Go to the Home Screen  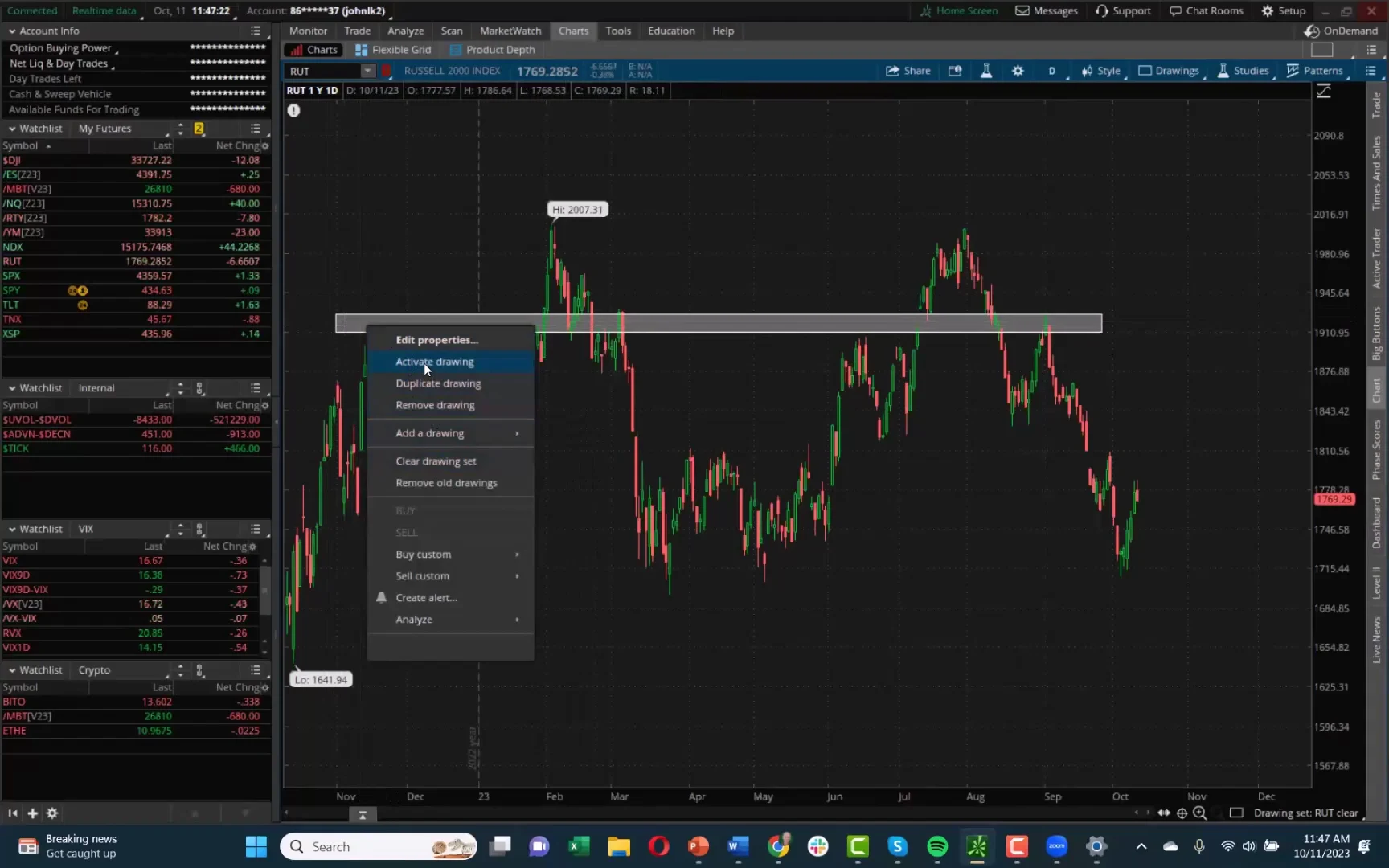pos(958,10)
